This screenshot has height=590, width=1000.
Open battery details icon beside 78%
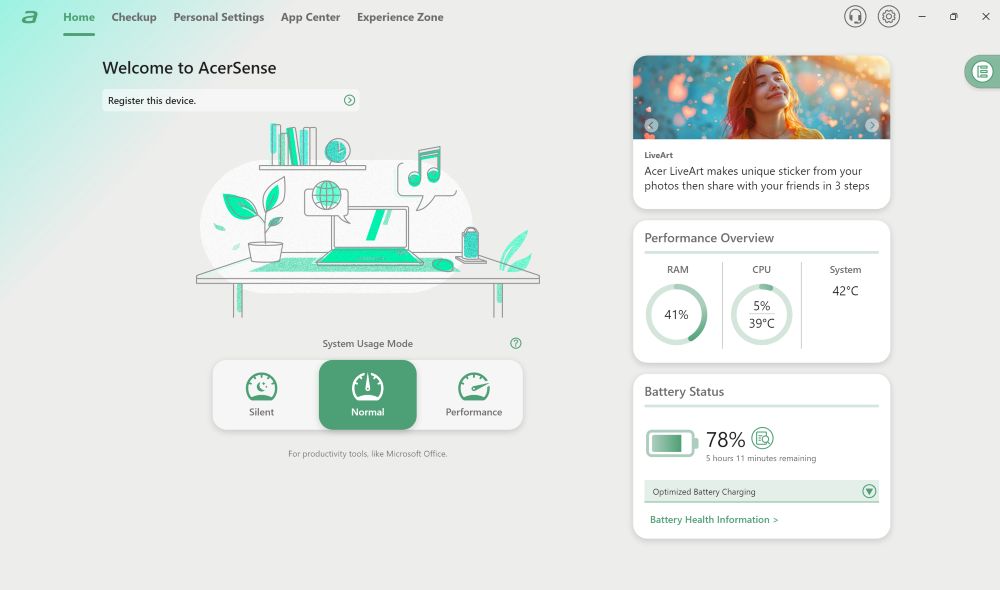762,438
